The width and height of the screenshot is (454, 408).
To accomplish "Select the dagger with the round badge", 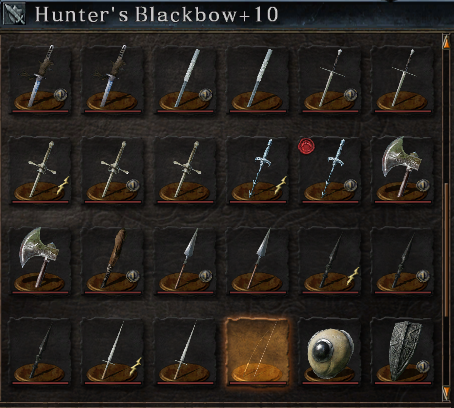I will [40, 79].
